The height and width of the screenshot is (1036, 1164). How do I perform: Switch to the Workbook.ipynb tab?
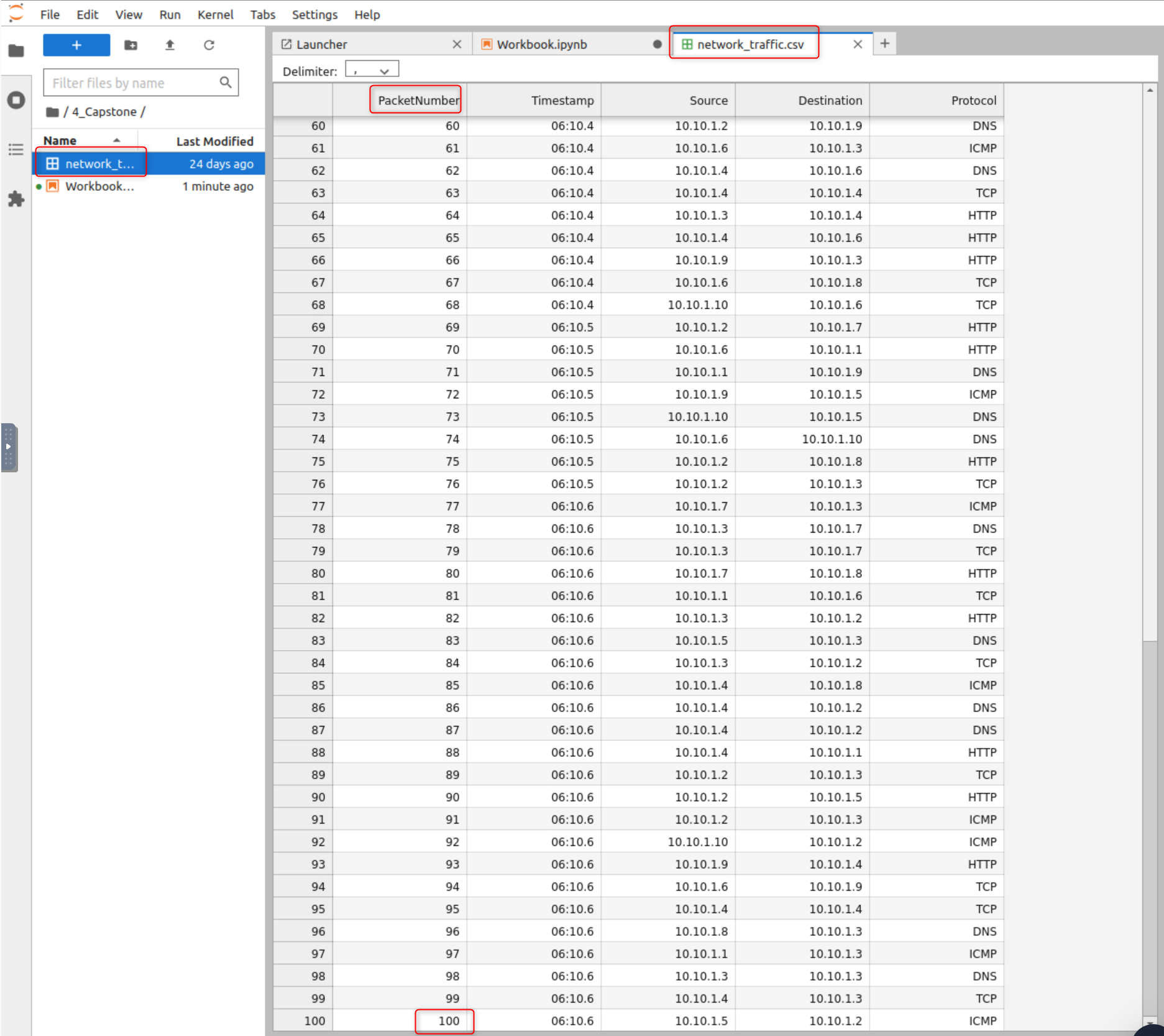click(542, 44)
